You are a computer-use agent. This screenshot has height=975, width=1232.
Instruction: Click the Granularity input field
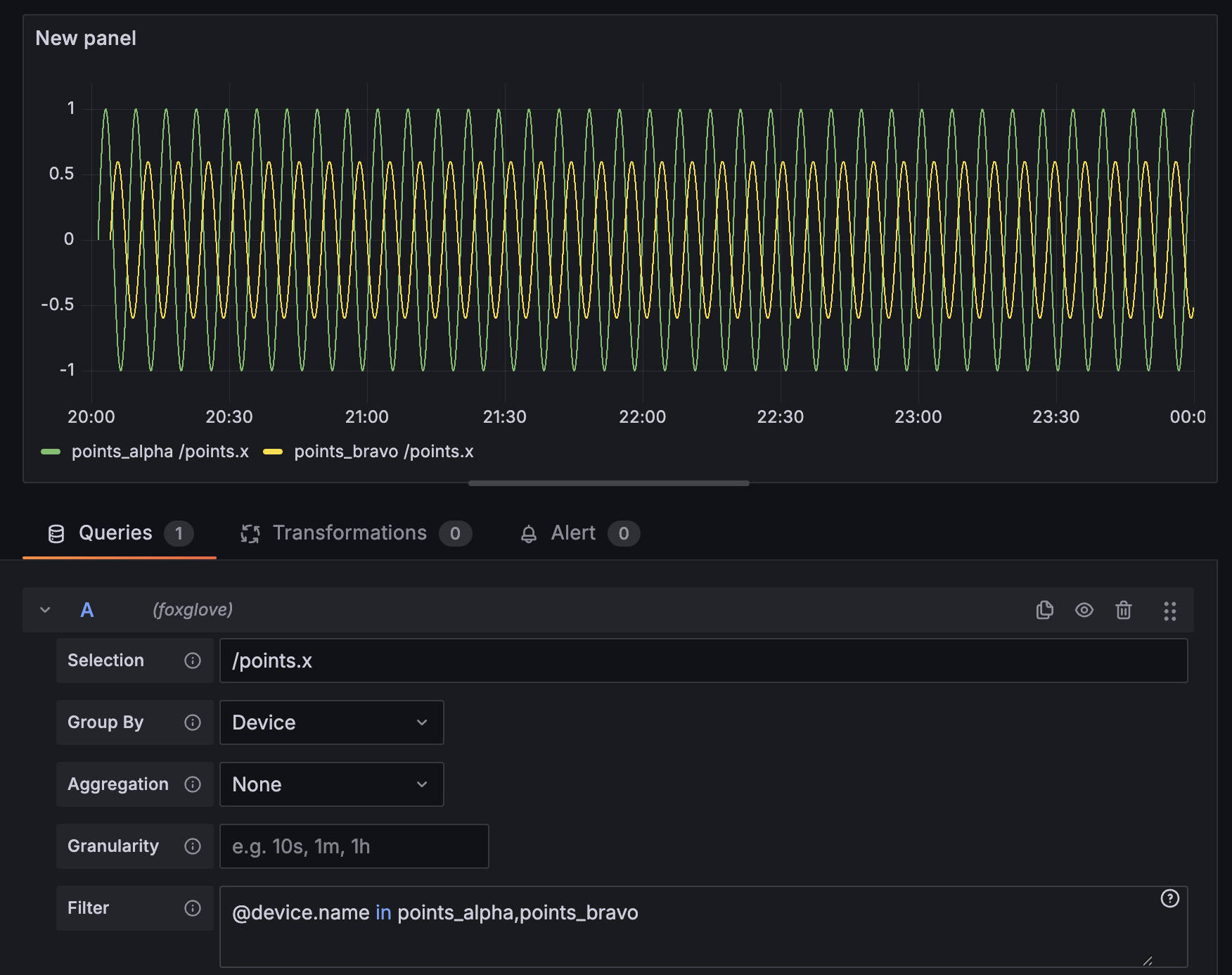click(x=354, y=846)
